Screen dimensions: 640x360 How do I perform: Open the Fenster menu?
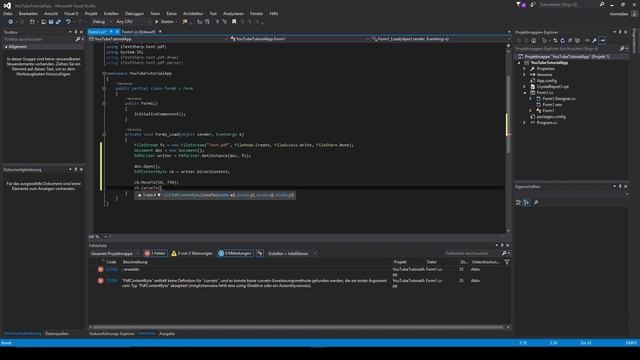click(x=256, y=13)
